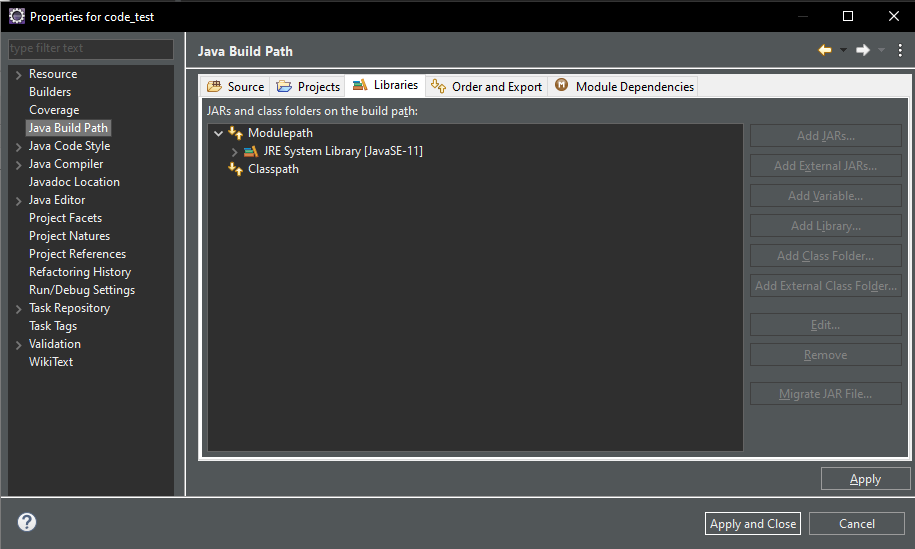
Task: Click the Edit... button
Action: [826, 324]
